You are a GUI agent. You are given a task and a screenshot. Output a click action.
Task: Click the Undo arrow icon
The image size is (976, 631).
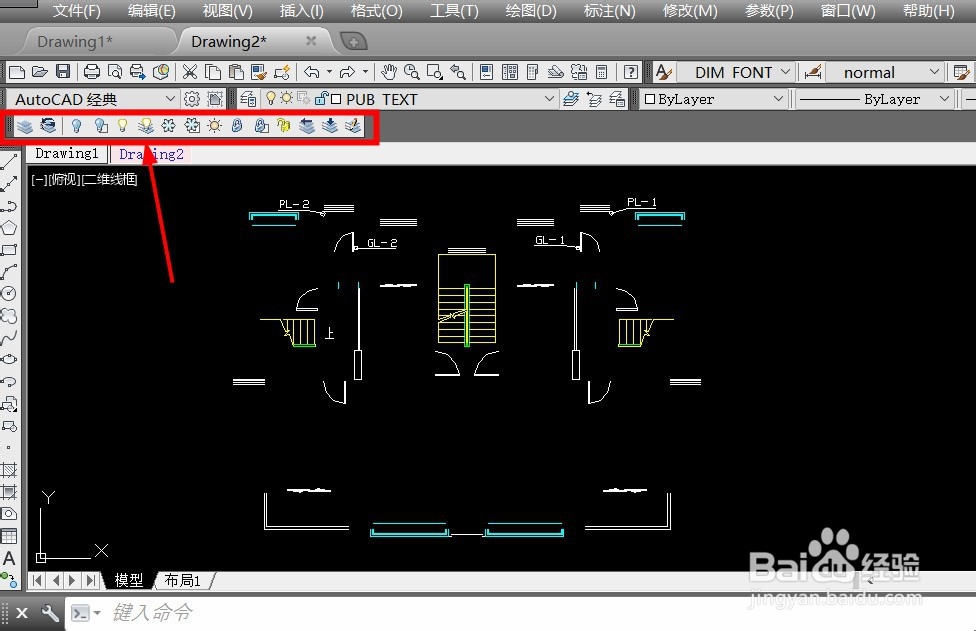tap(312, 72)
